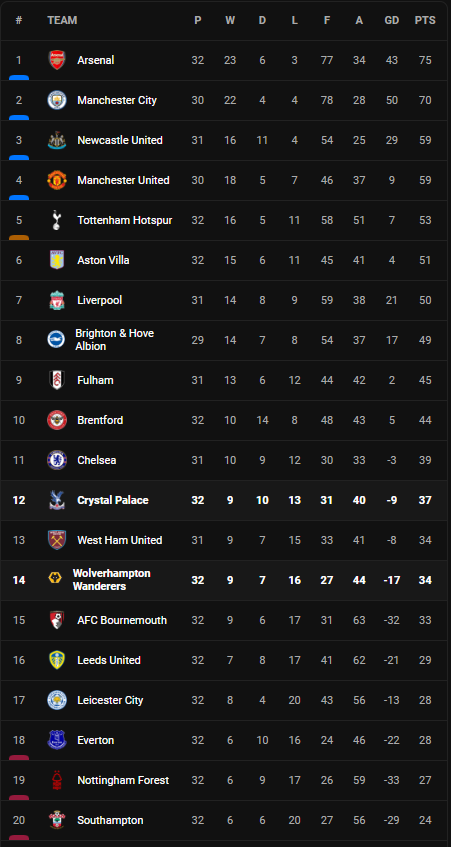Click the blue marker under position 1

pos(19,78)
